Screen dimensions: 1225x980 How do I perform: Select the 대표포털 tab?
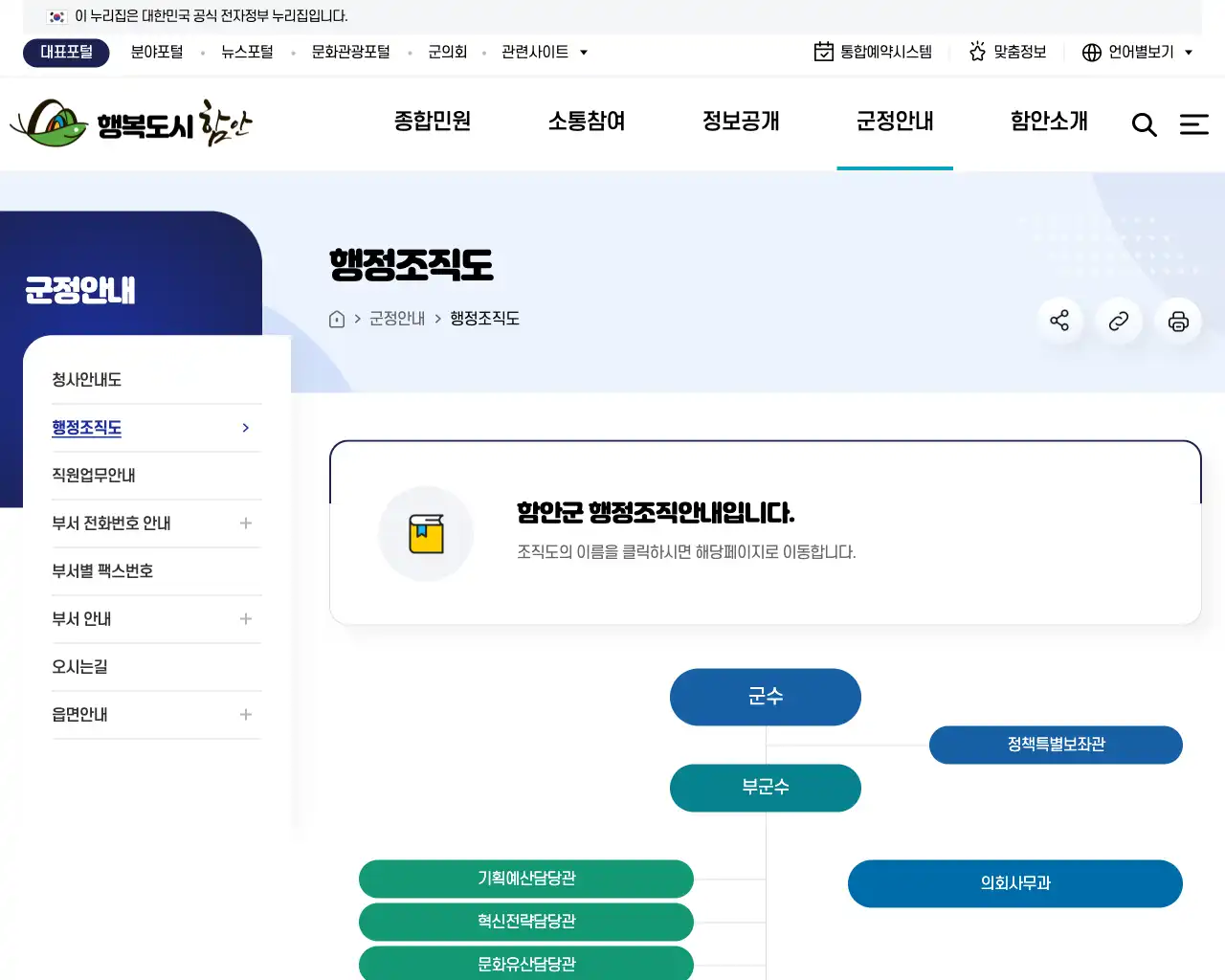(66, 52)
